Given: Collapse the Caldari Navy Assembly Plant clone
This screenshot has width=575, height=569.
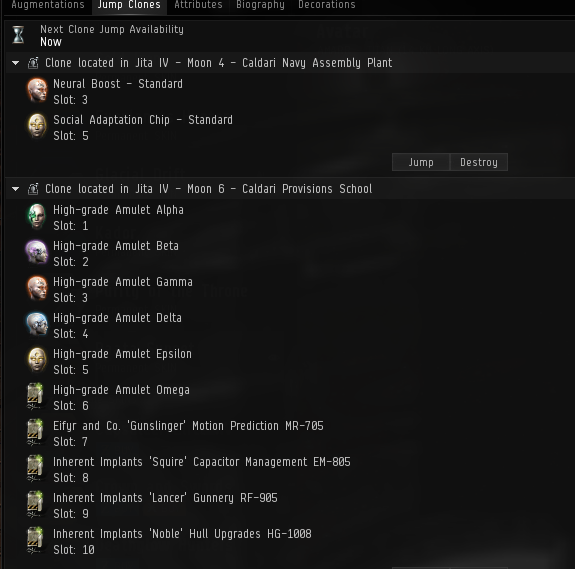Looking at the screenshot, I should point(15,63).
